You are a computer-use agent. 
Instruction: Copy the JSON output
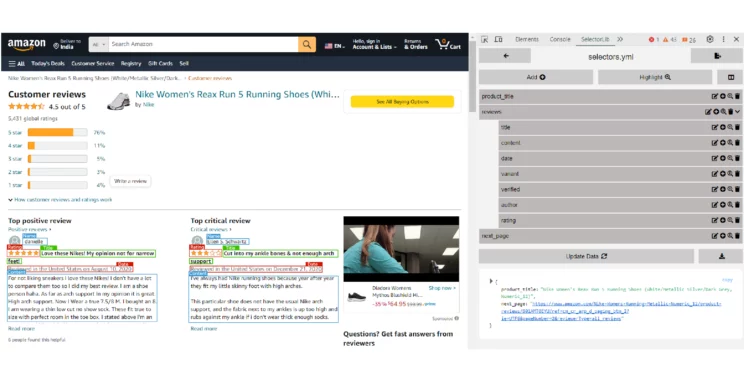(x=727, y=280)
